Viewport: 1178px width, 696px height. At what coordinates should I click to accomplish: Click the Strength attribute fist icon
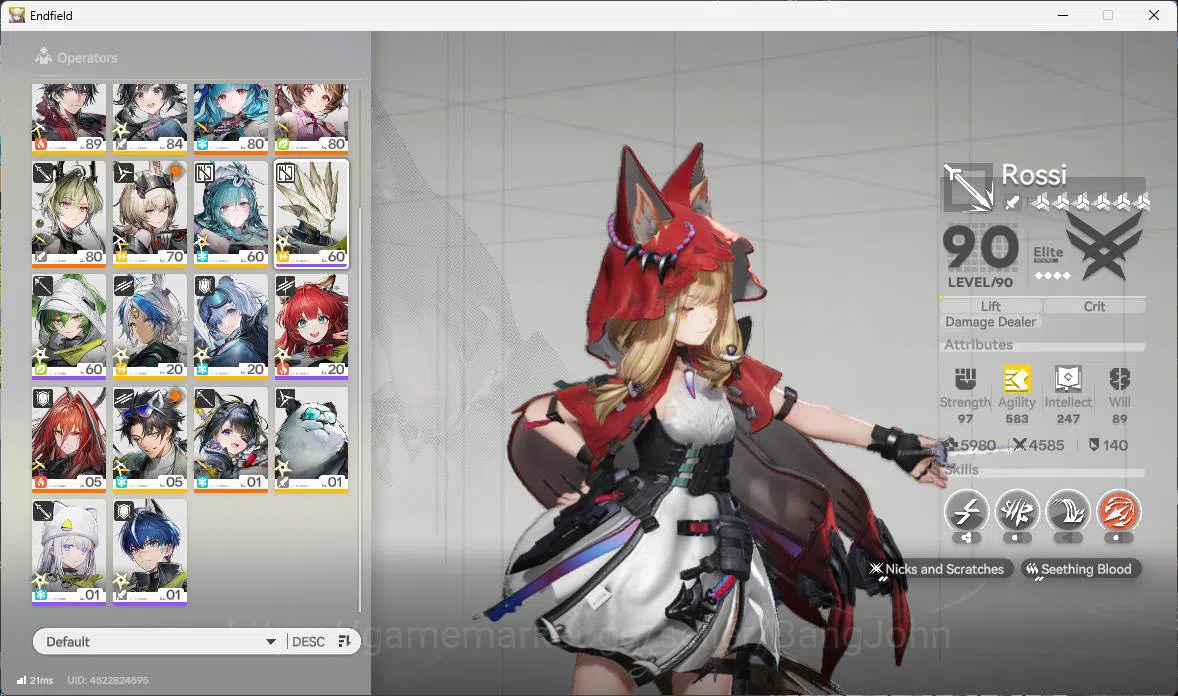click(965, 379)
